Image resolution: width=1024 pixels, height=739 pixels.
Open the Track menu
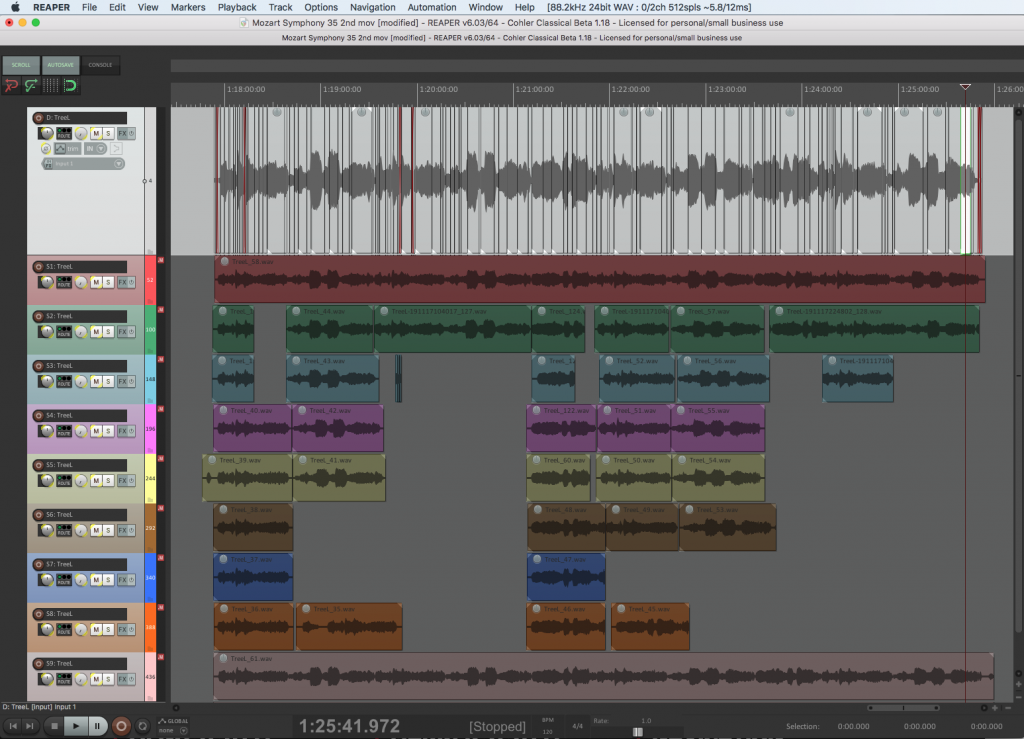[x=280, y=7]
